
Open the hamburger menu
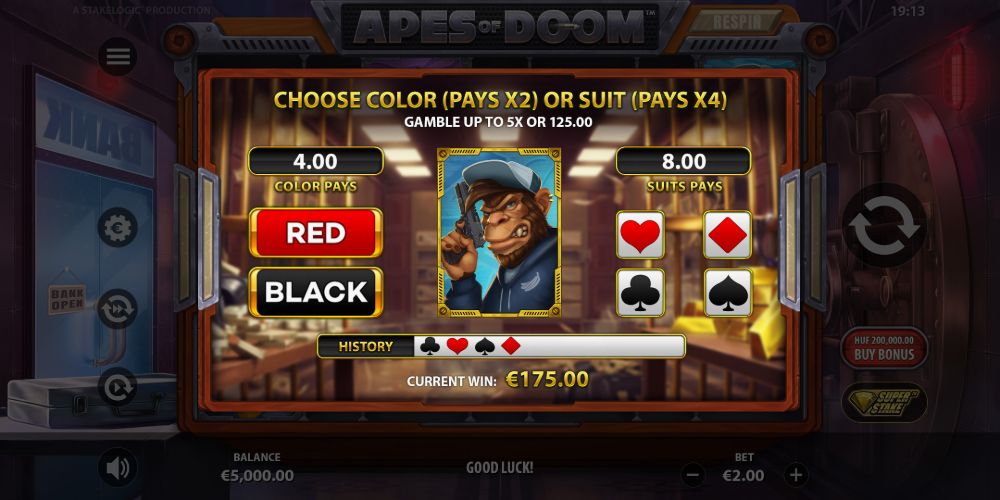coord(118,57)
